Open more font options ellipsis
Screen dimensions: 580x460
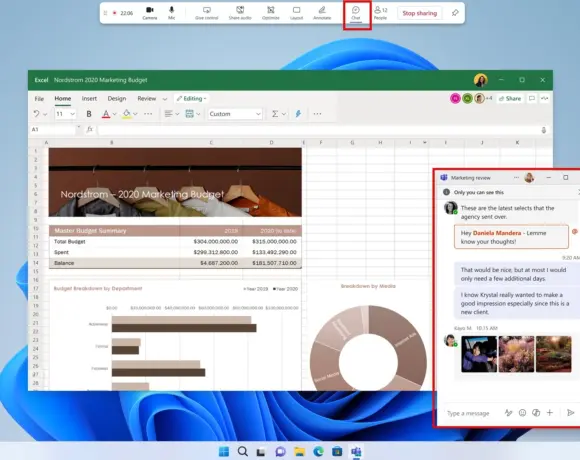click(148, 114)
